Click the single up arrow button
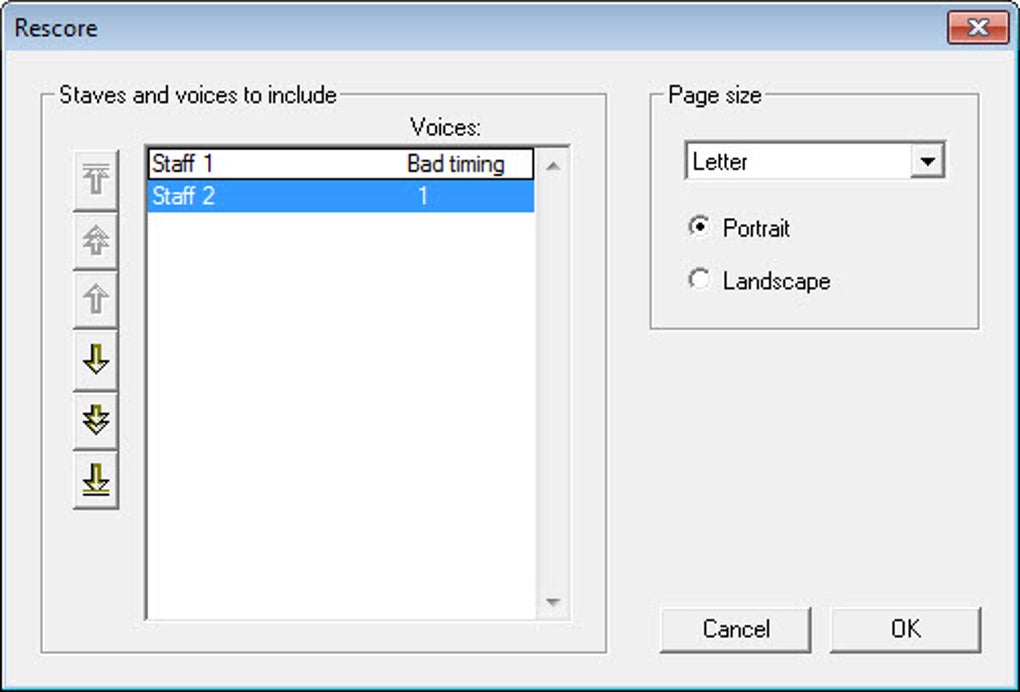This screenshot has width=1020, height=692. pyautogui.click(x=96, y=300)
